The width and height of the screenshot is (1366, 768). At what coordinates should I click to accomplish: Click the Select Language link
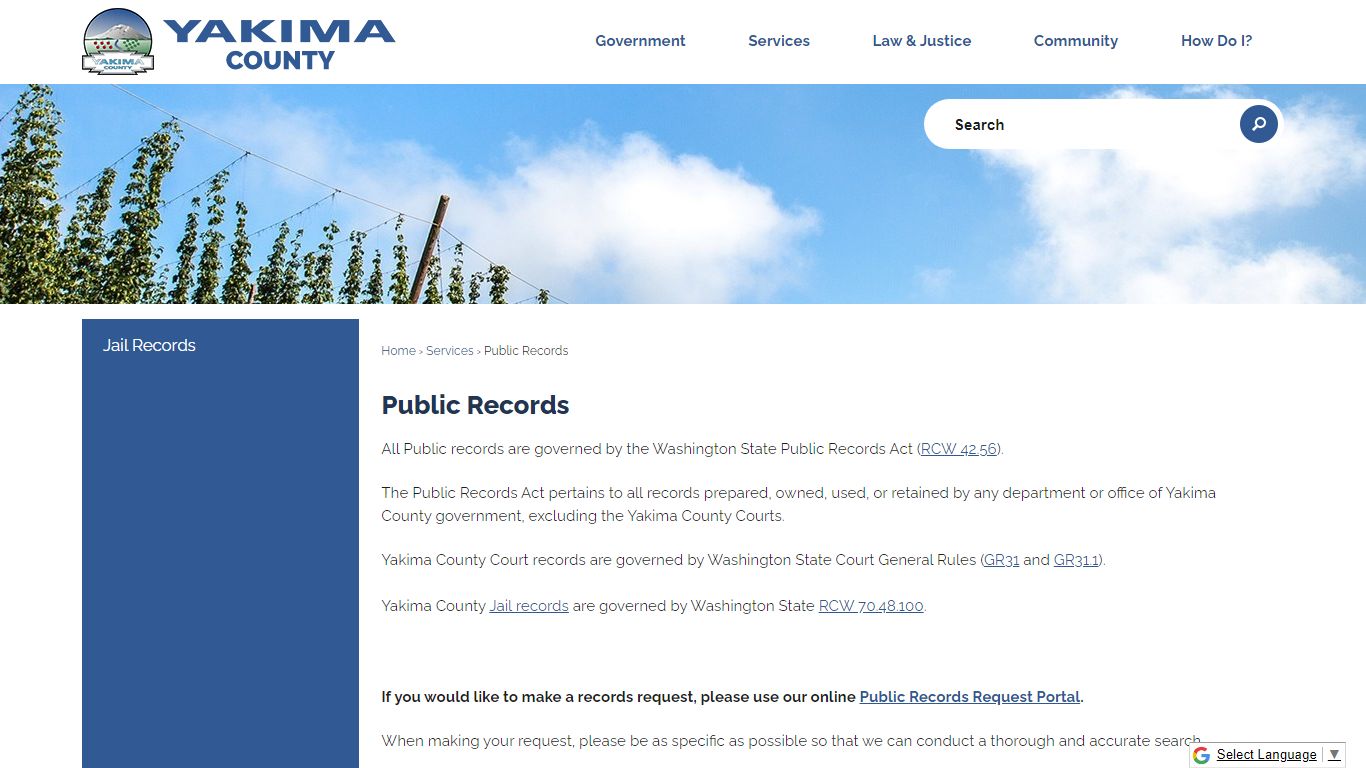coord(1266,755)
